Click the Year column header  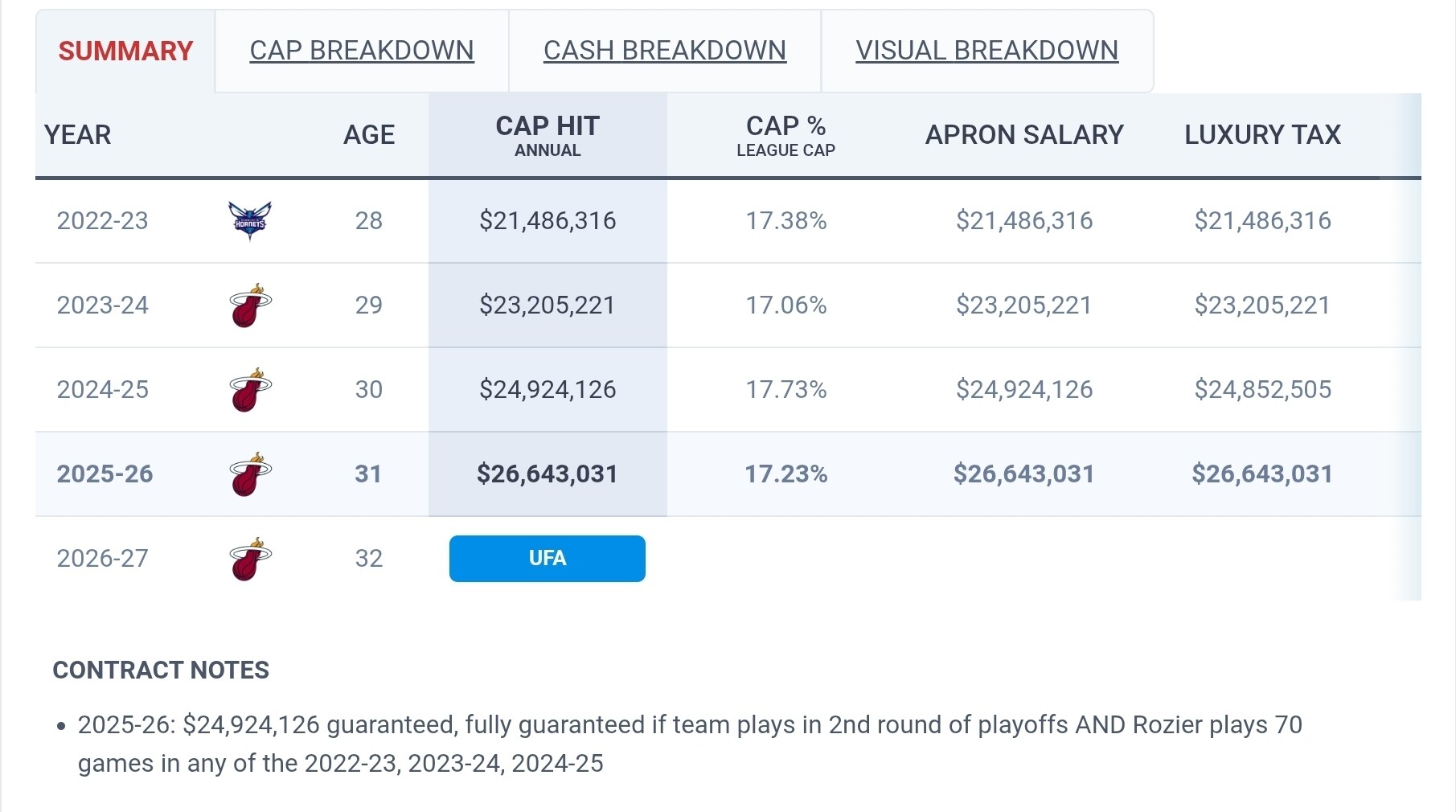coord(78,135)
